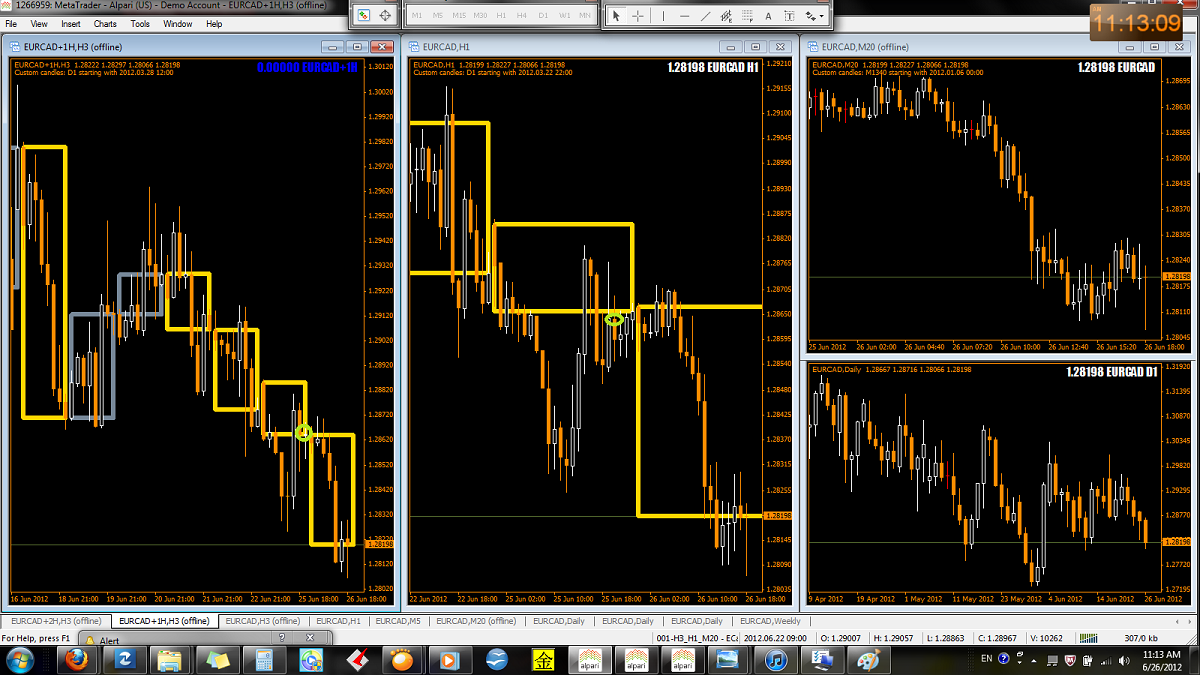Select the Cursor arrow tool
Viewport: 1200px width, 675px height.
(x=616, y=16)
